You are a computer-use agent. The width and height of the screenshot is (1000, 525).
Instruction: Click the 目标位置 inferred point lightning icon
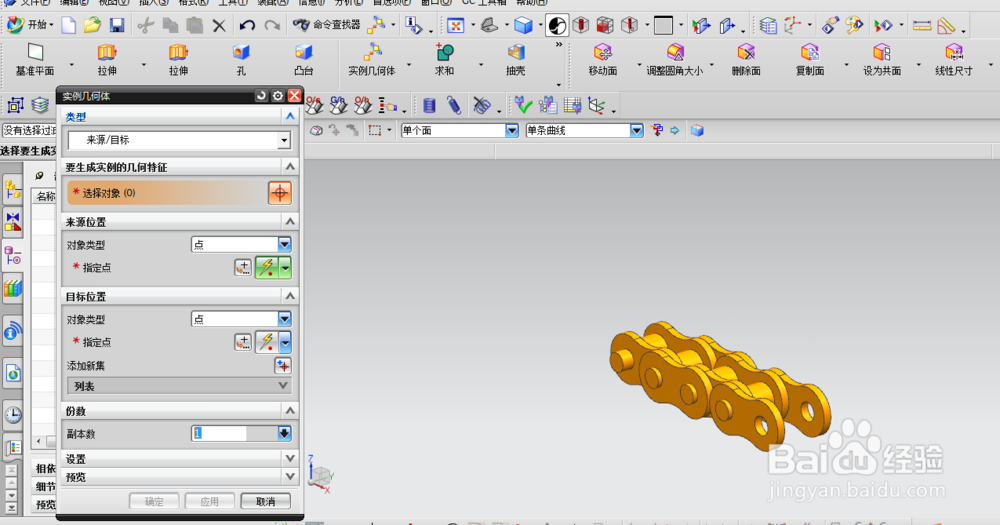267,342
